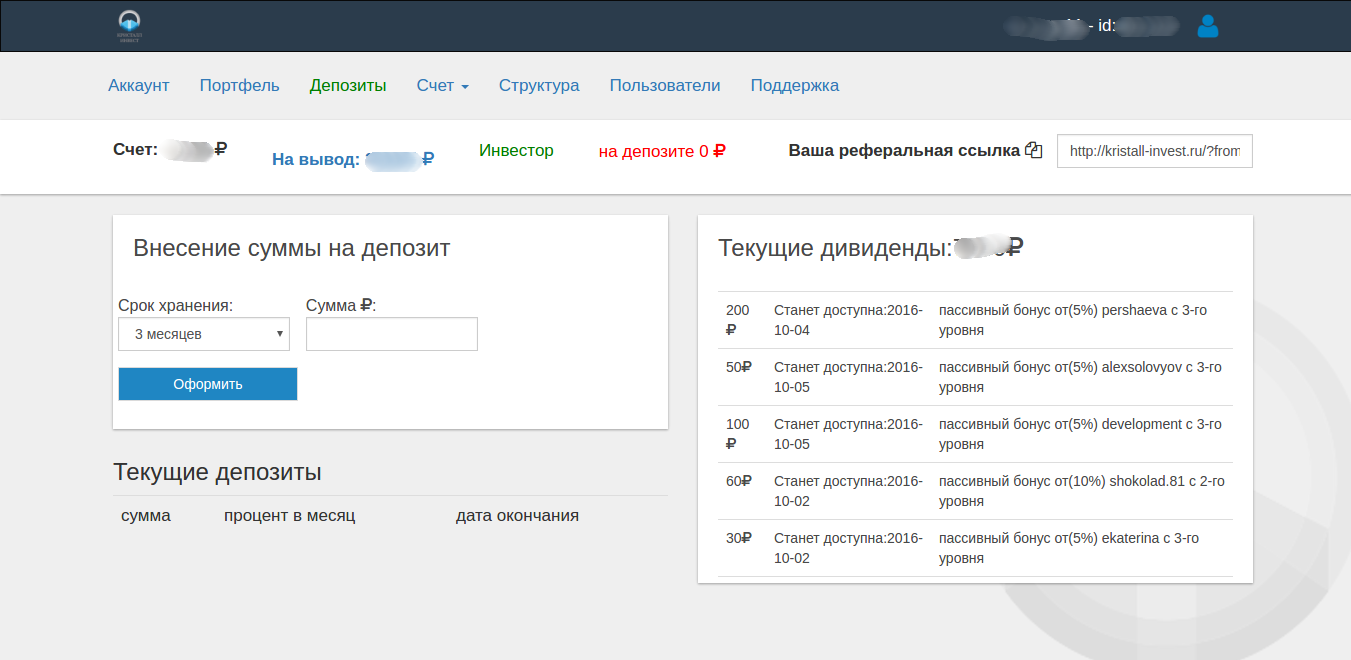Open the Срок хранения dropdown

pyautogui.click(x=204, y=334)
